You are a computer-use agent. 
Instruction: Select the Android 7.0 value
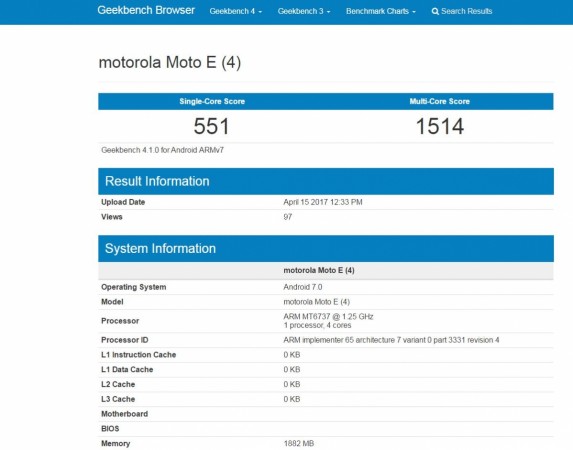tap(303, 287)
